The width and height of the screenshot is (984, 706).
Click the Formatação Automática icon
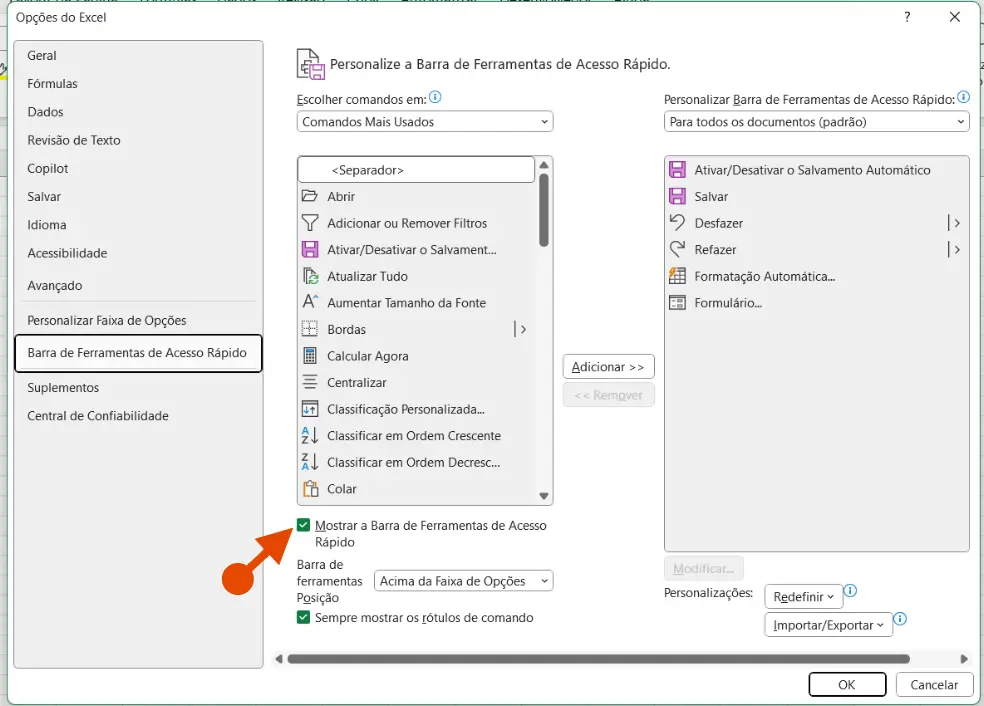coord(677,276)
